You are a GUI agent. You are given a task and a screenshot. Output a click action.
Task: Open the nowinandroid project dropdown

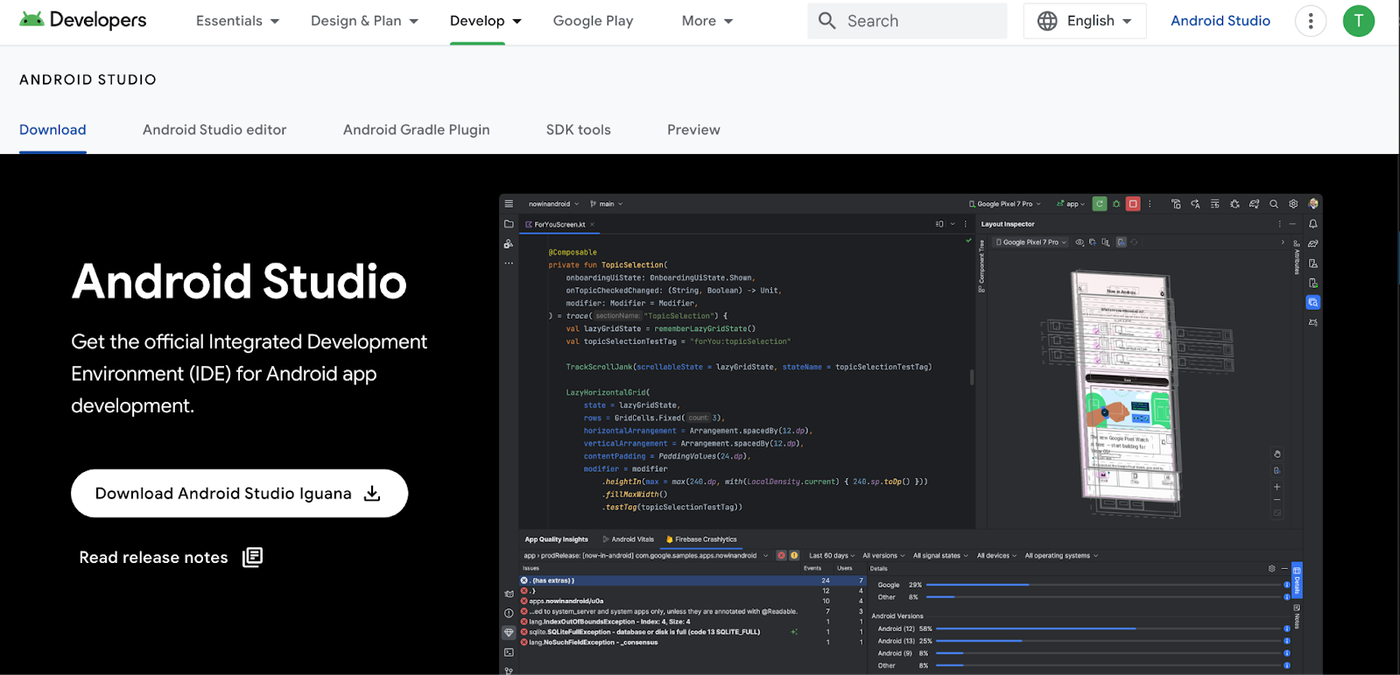point(554,204)
